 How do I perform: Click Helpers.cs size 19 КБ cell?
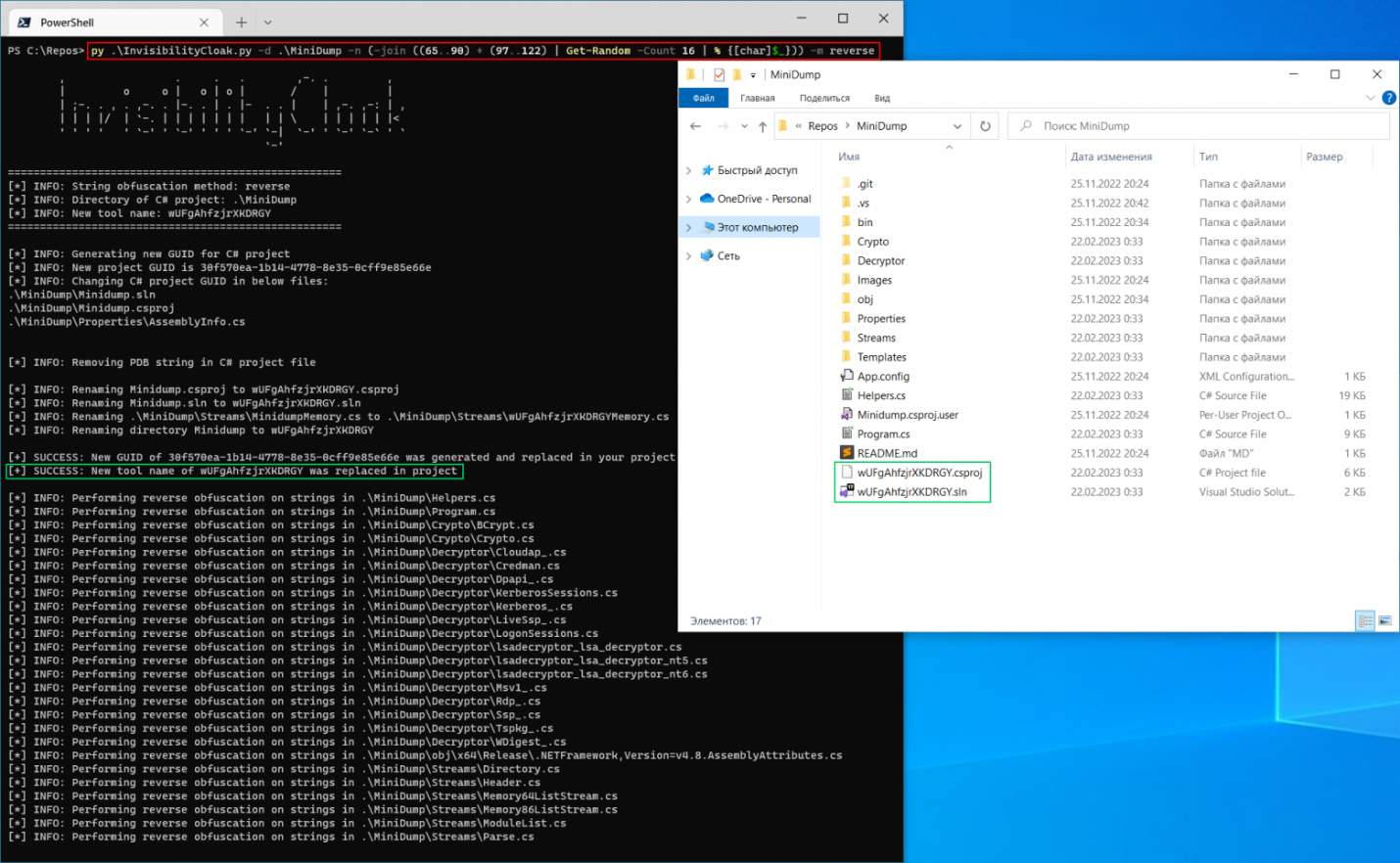pos(1351,395)
